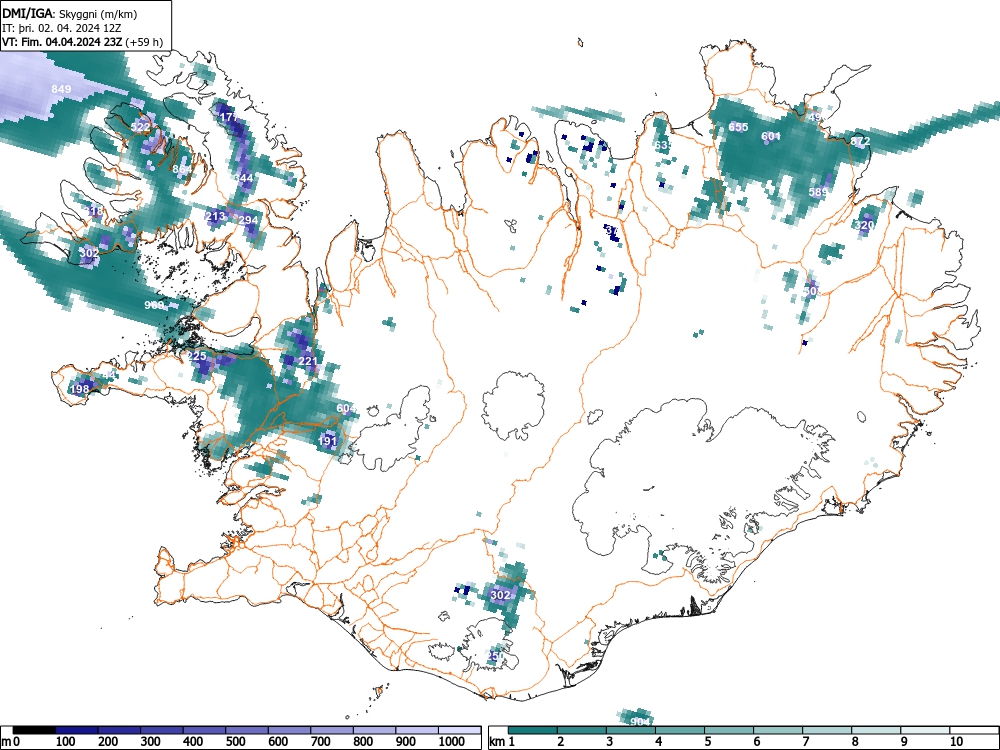Click the teal swatch between km 4 and 5
The image size is (1000, 750).
click(680, 730)
